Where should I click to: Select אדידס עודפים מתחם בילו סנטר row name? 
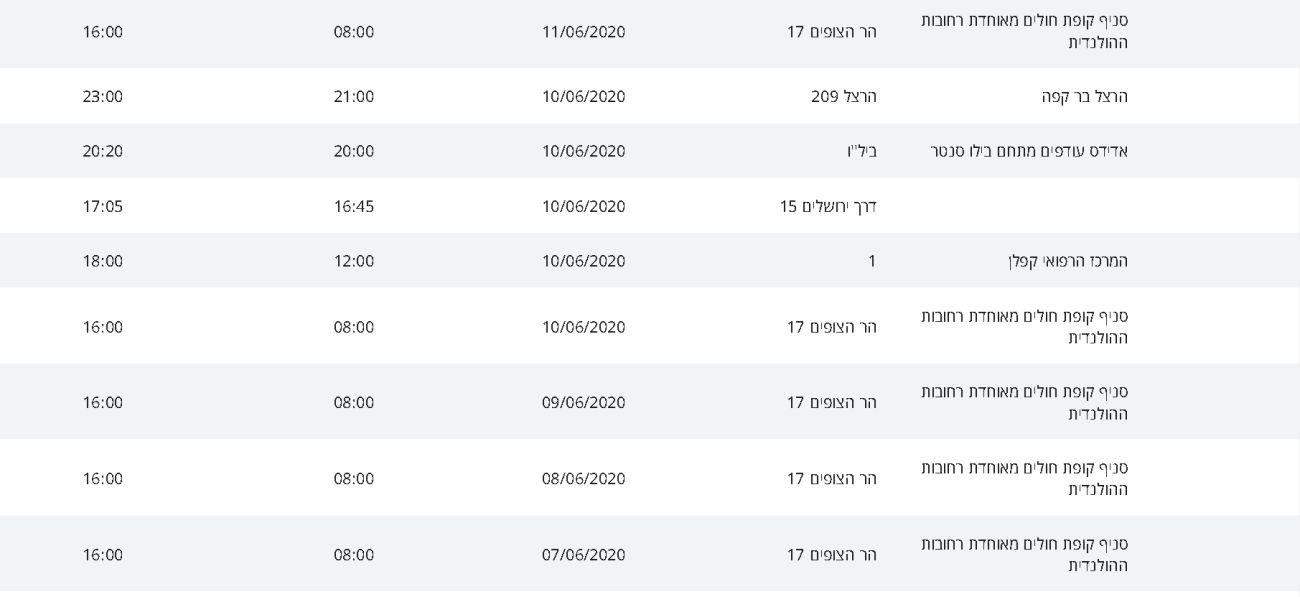coord(1029,151)
